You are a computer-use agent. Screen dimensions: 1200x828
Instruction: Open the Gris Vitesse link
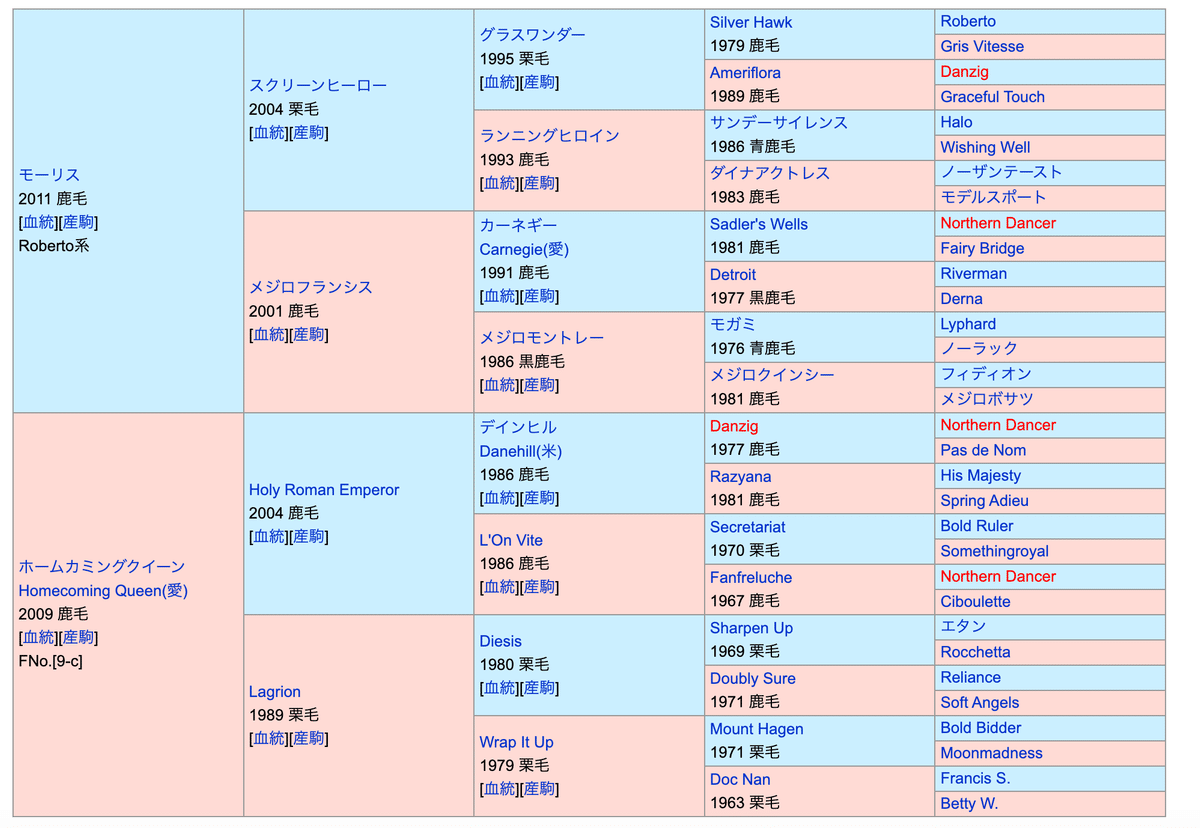coord(981,47)
